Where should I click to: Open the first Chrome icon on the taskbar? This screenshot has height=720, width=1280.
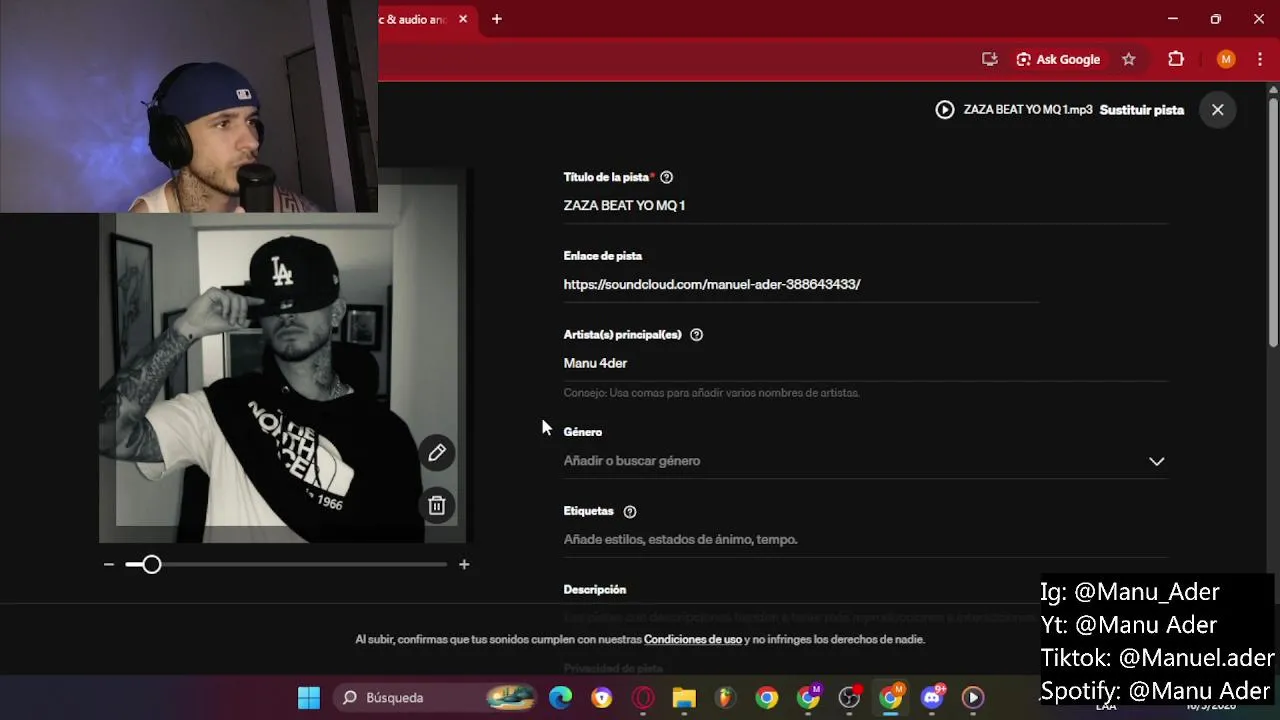(x=767, y=697)
